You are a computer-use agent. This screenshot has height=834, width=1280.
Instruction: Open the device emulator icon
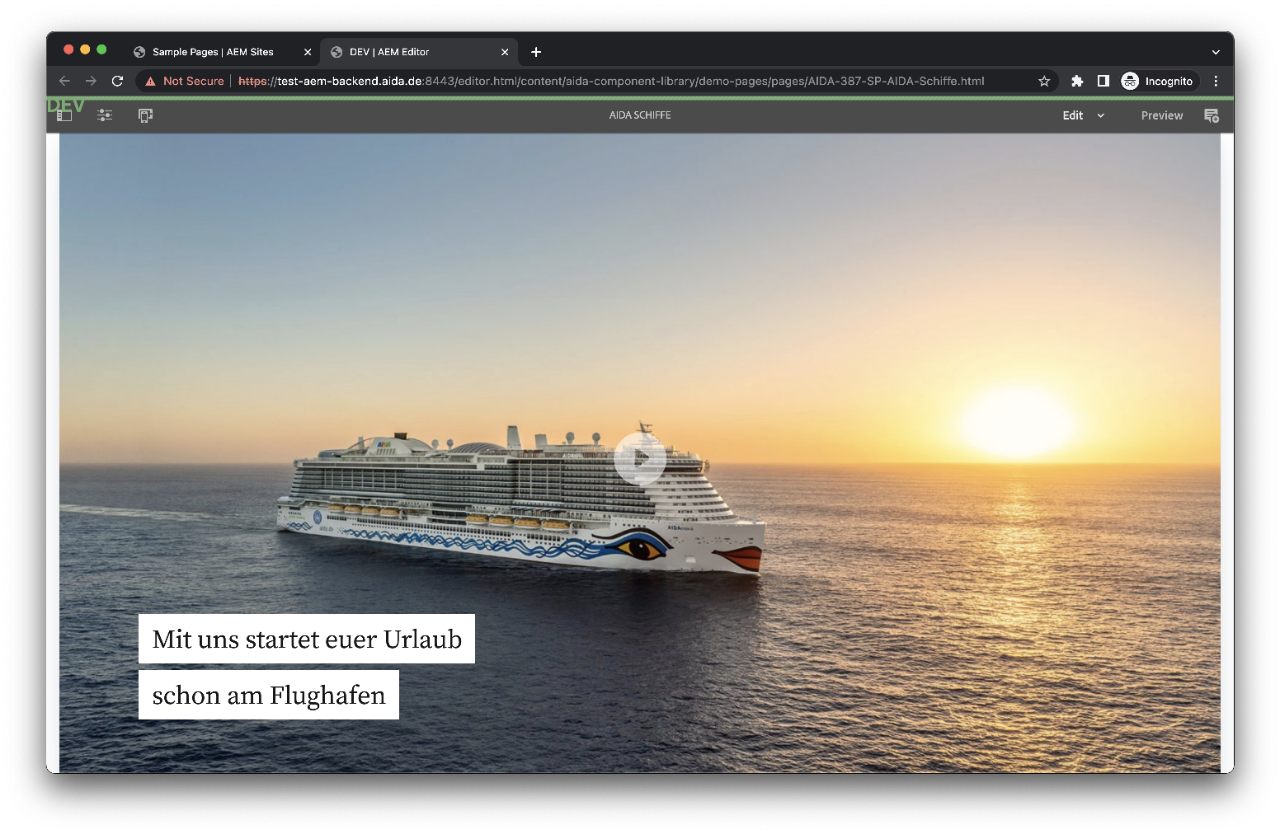pyautogui.click(x=145, y=115)
